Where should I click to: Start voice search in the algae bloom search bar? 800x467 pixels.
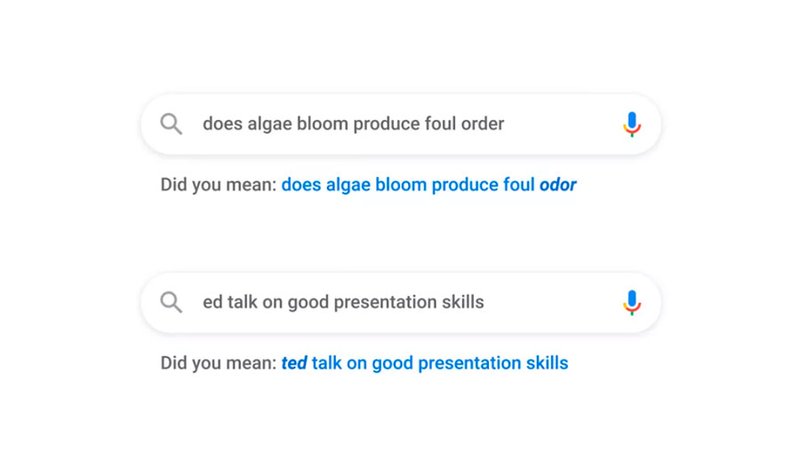pyautogui.click(x=632, y=124)
